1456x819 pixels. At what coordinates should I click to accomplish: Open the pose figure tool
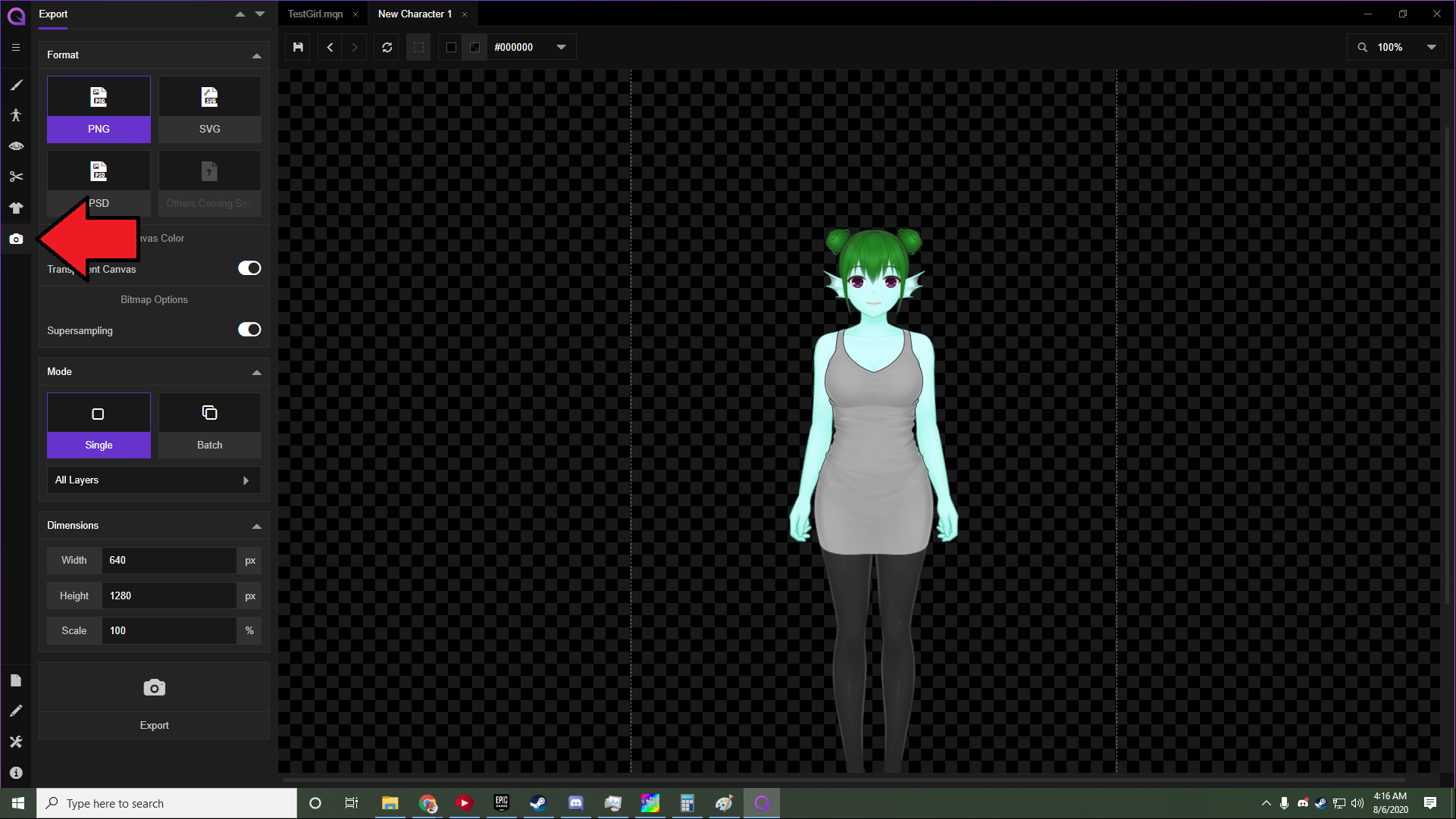click(x=16, y=115)
